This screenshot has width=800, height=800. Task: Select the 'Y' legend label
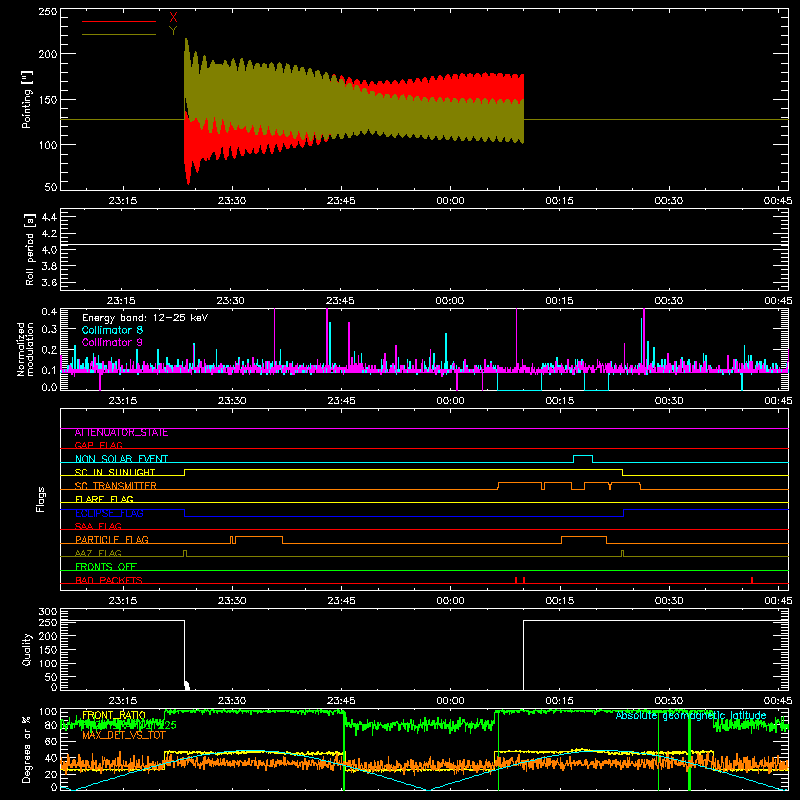click(x=173, y=31)
